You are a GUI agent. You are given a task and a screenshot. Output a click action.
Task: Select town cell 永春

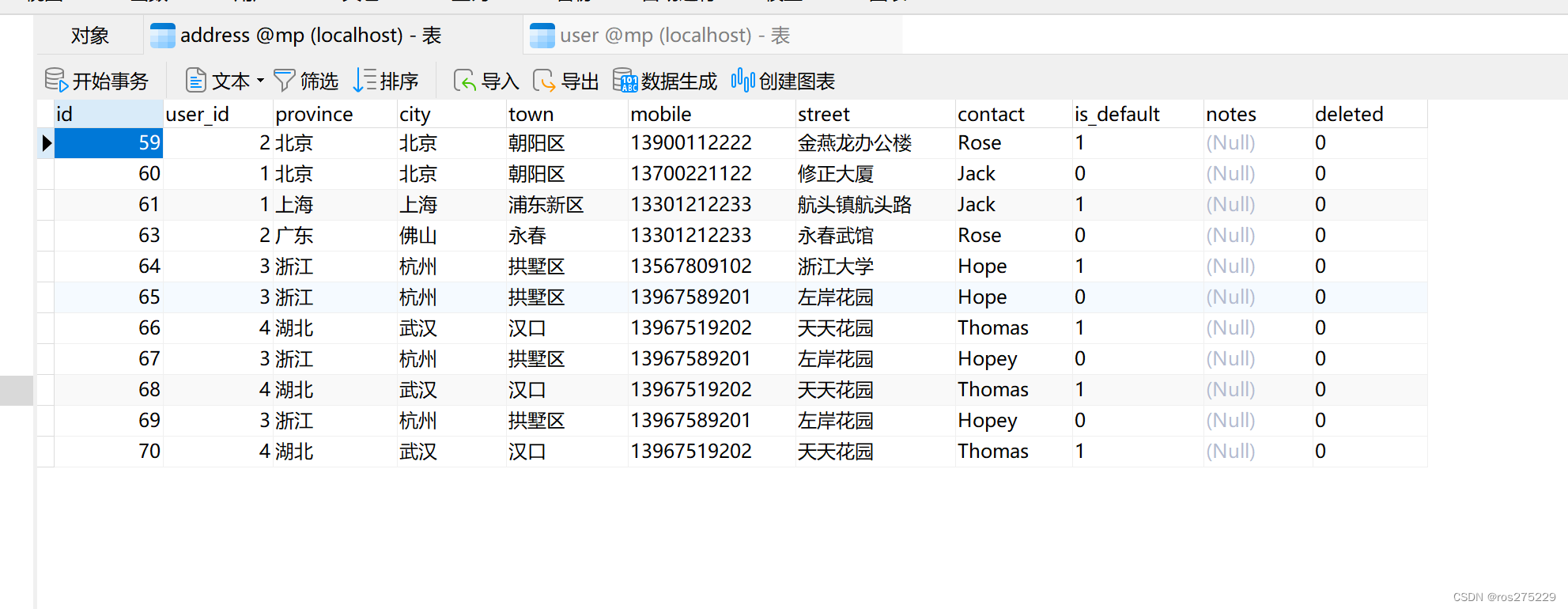[x=567, y=236]
